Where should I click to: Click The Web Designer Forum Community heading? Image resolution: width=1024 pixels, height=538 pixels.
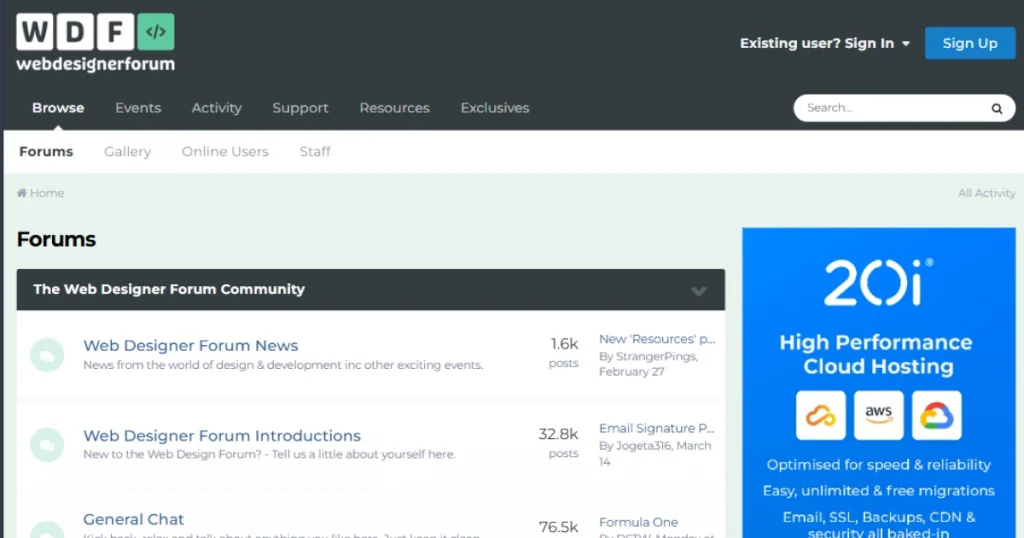168,289
